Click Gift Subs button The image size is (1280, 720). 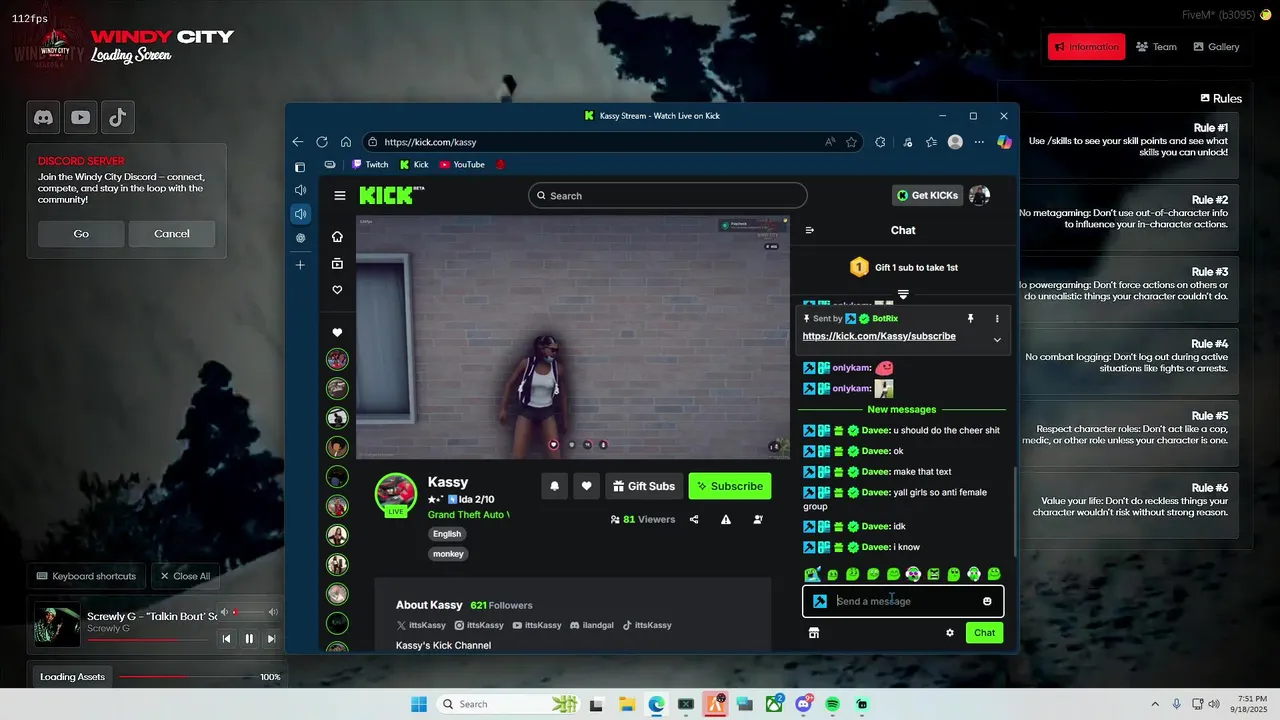pyautogui.click(x=644, y=486)
